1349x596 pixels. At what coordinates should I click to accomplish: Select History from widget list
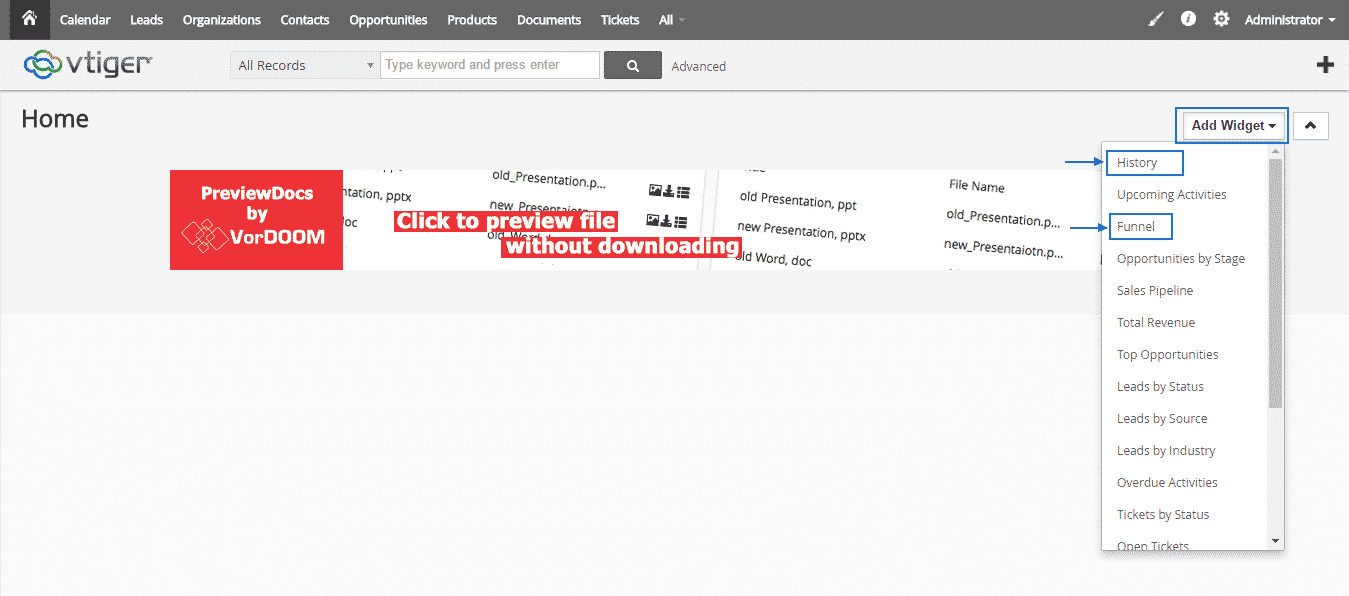click(x=1137, y=163)
